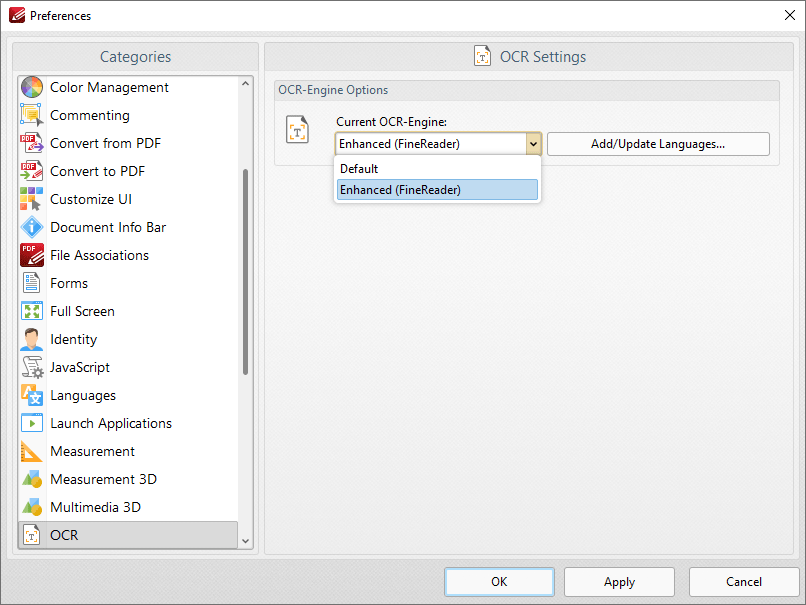Select the Forms category icon
The height and width of the screenshot is (605, 806).
[x=31, y=283]
